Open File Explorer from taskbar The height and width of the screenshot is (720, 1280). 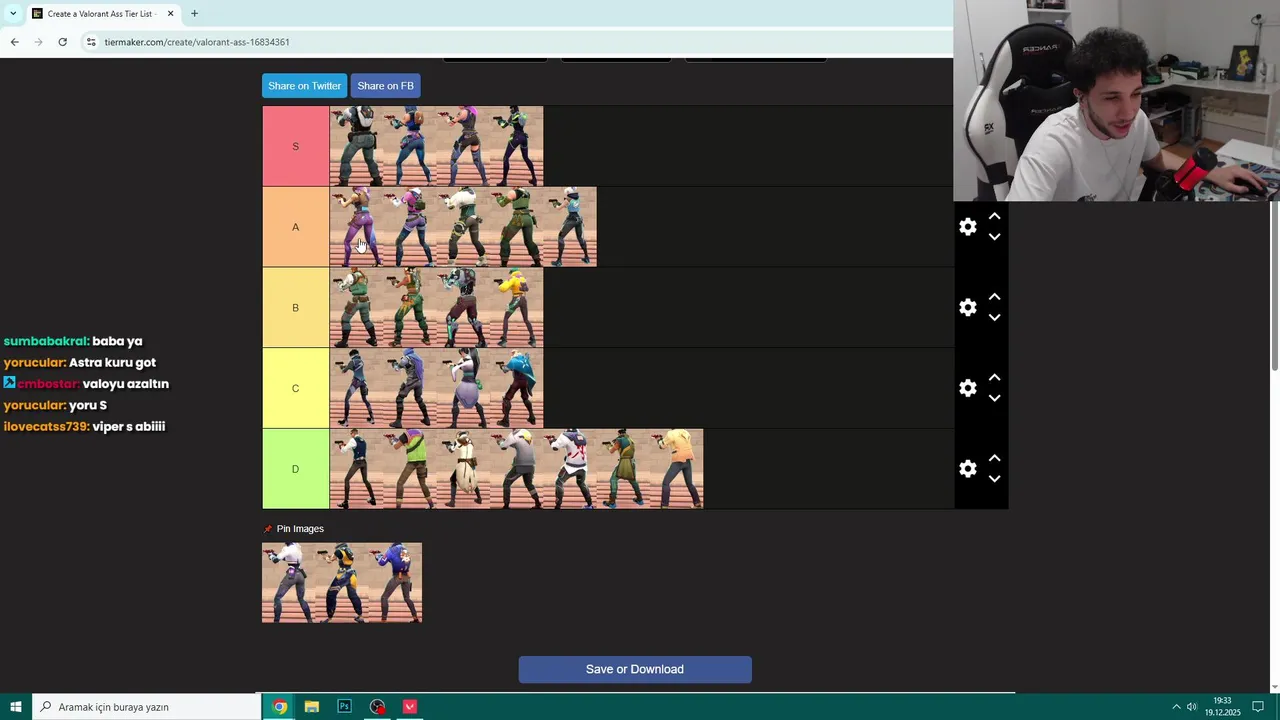click(x=312, y=707)
